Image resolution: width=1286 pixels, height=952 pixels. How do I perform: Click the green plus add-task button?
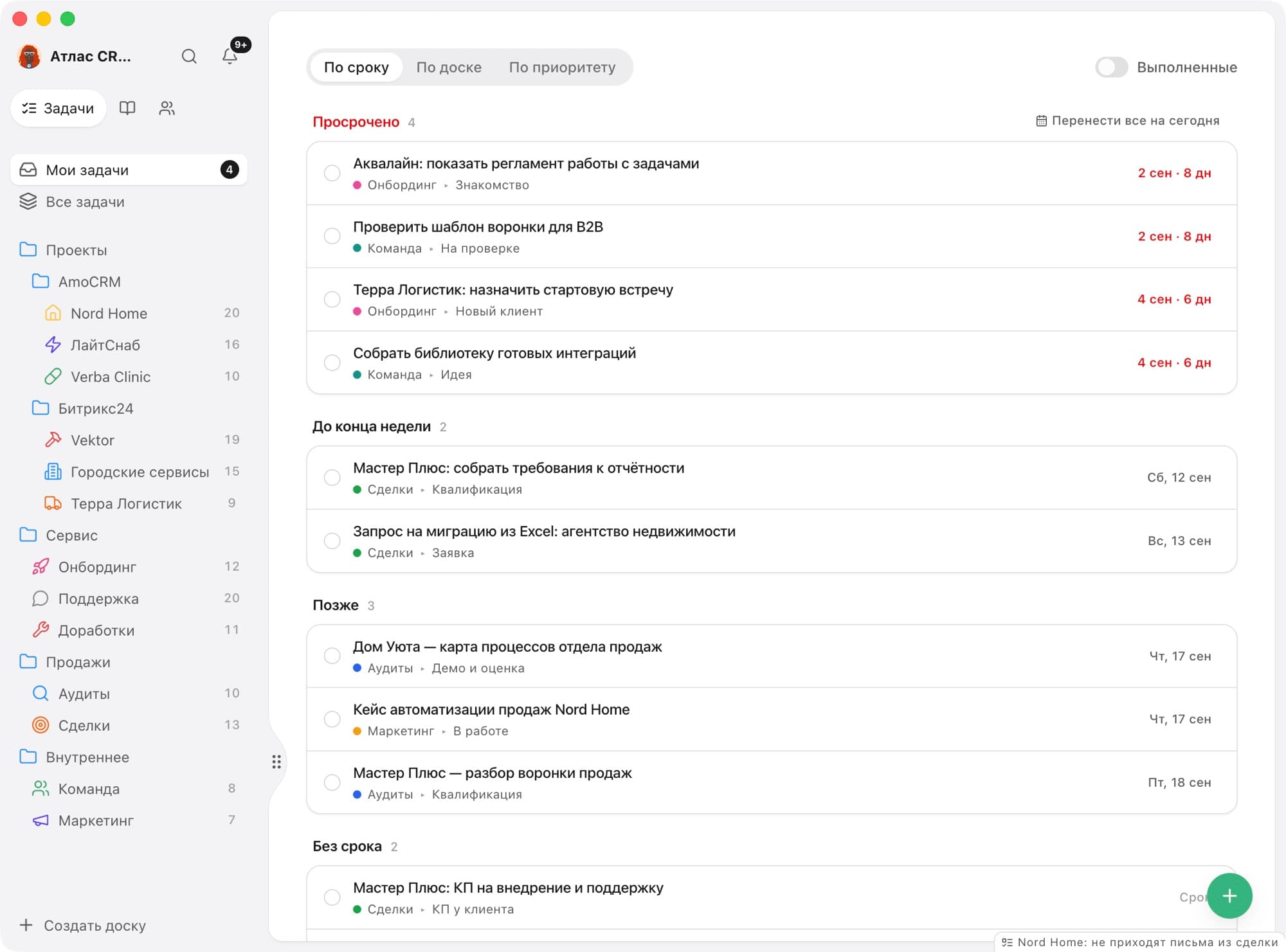(x=1229, y=895)
